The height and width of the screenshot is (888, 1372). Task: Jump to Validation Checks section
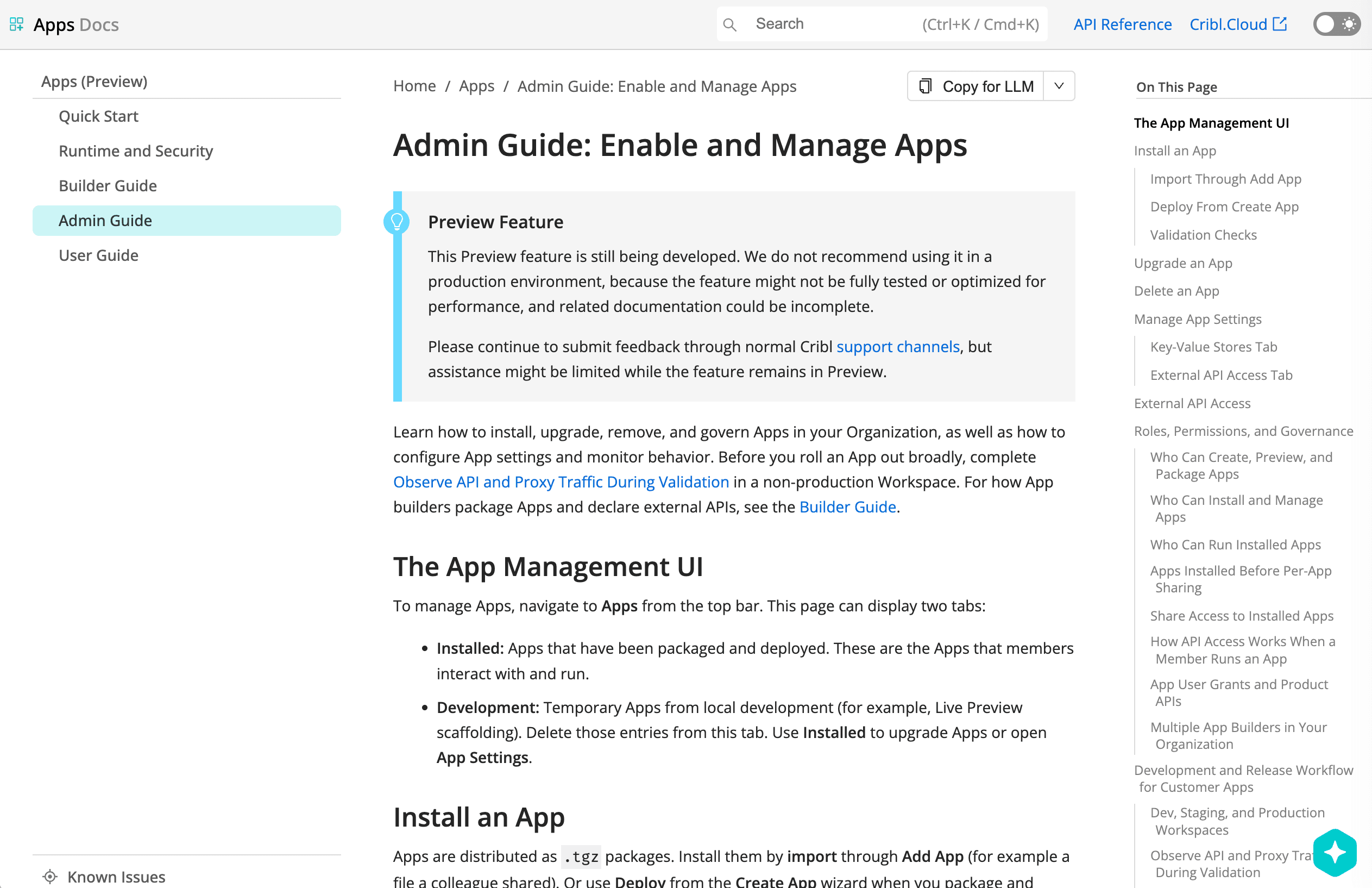coord(1203,235)
